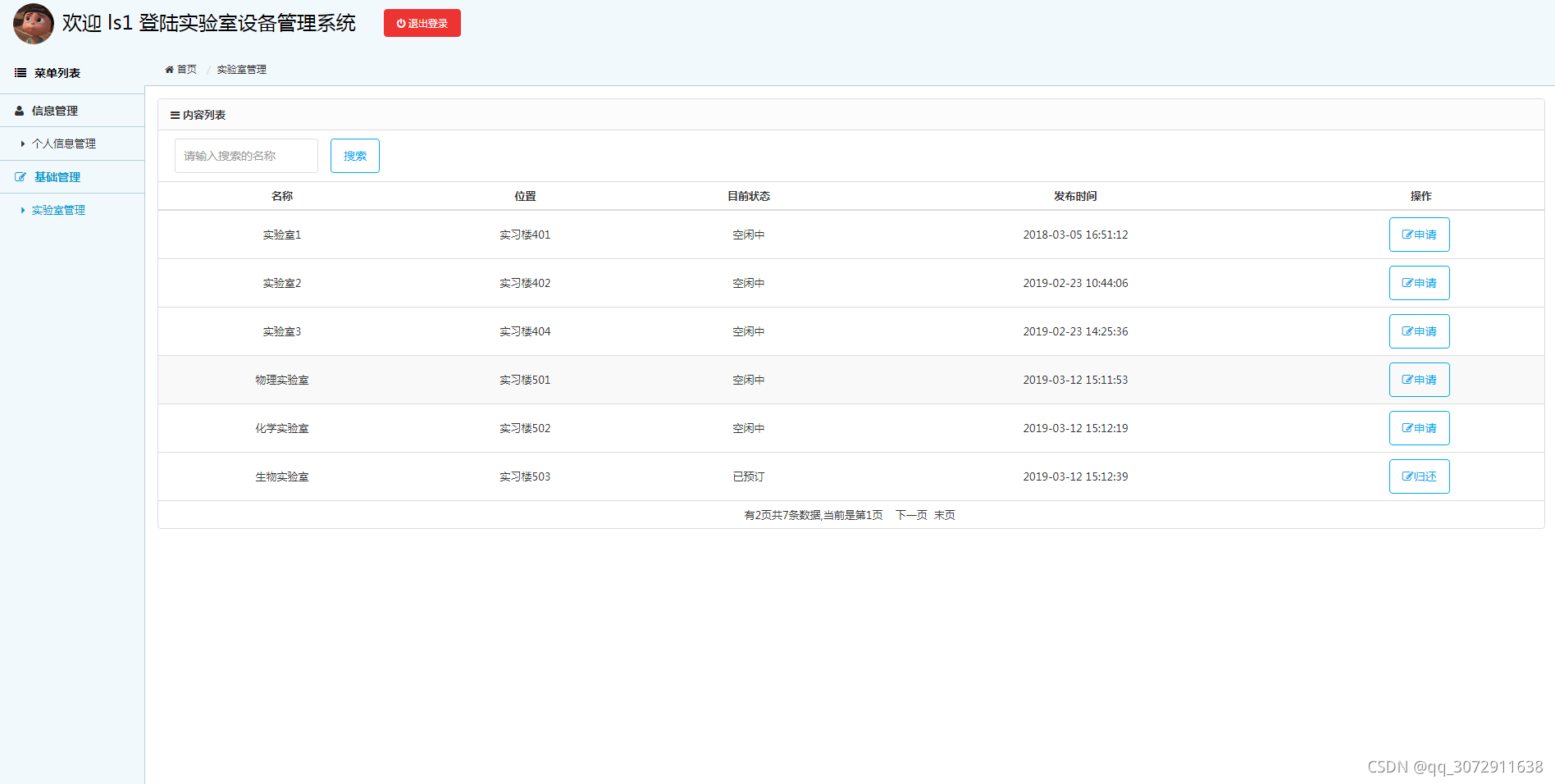Image resolution: width=1555 pixels, height=784 pixels.
Task: Click the home icon in breadcrumb
Action: click(x=170, y=70)
